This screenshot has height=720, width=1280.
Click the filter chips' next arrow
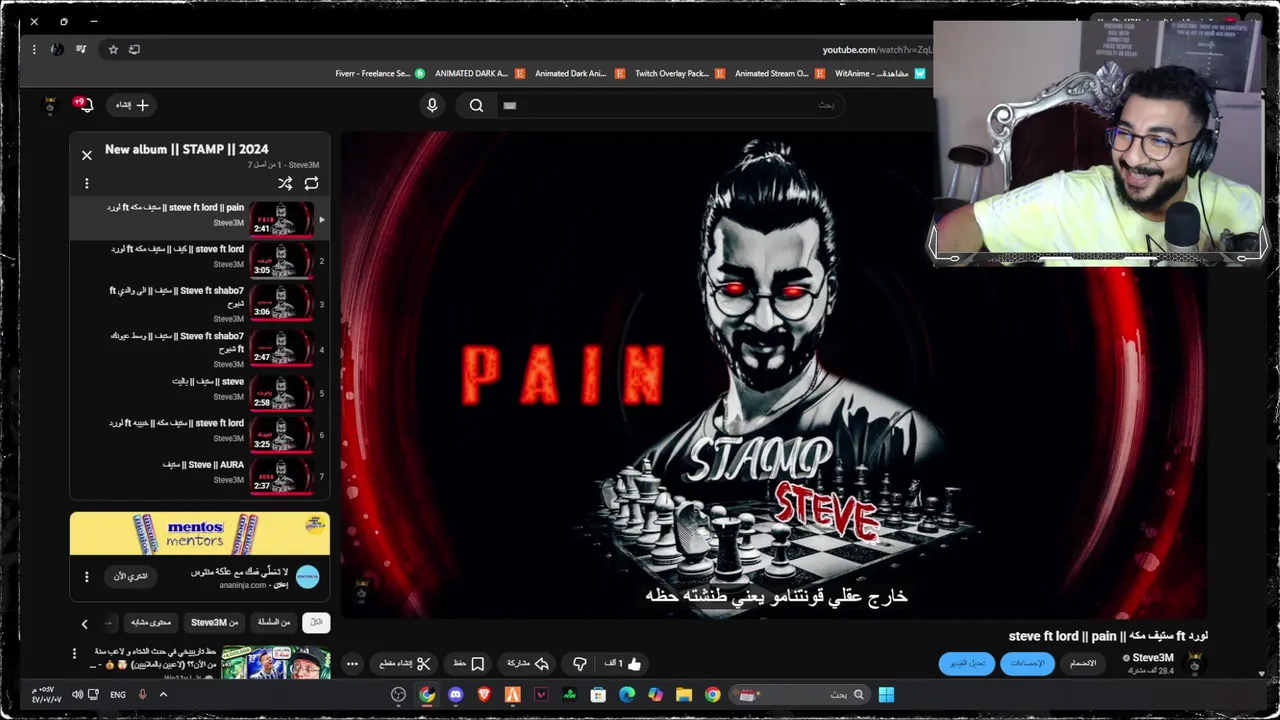click(x=84, y=624)
